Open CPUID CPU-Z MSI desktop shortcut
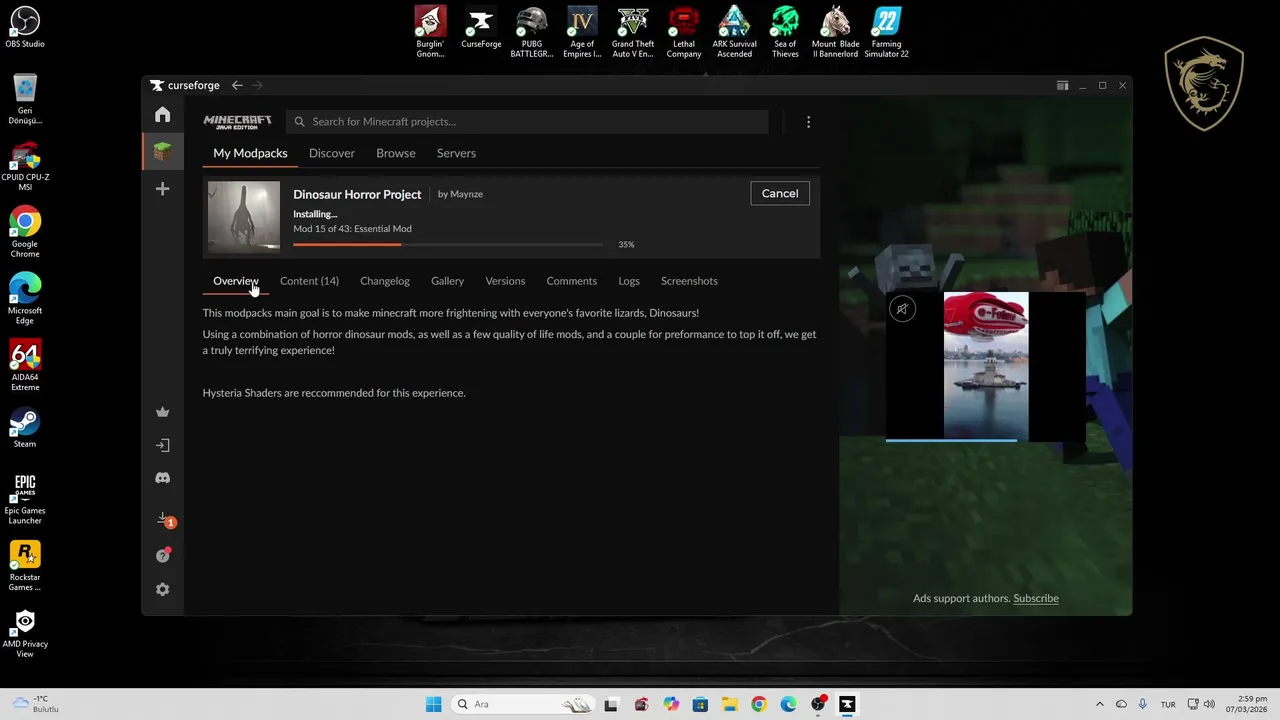Viewport: 1280px width, 720px height. pos(25,166)
